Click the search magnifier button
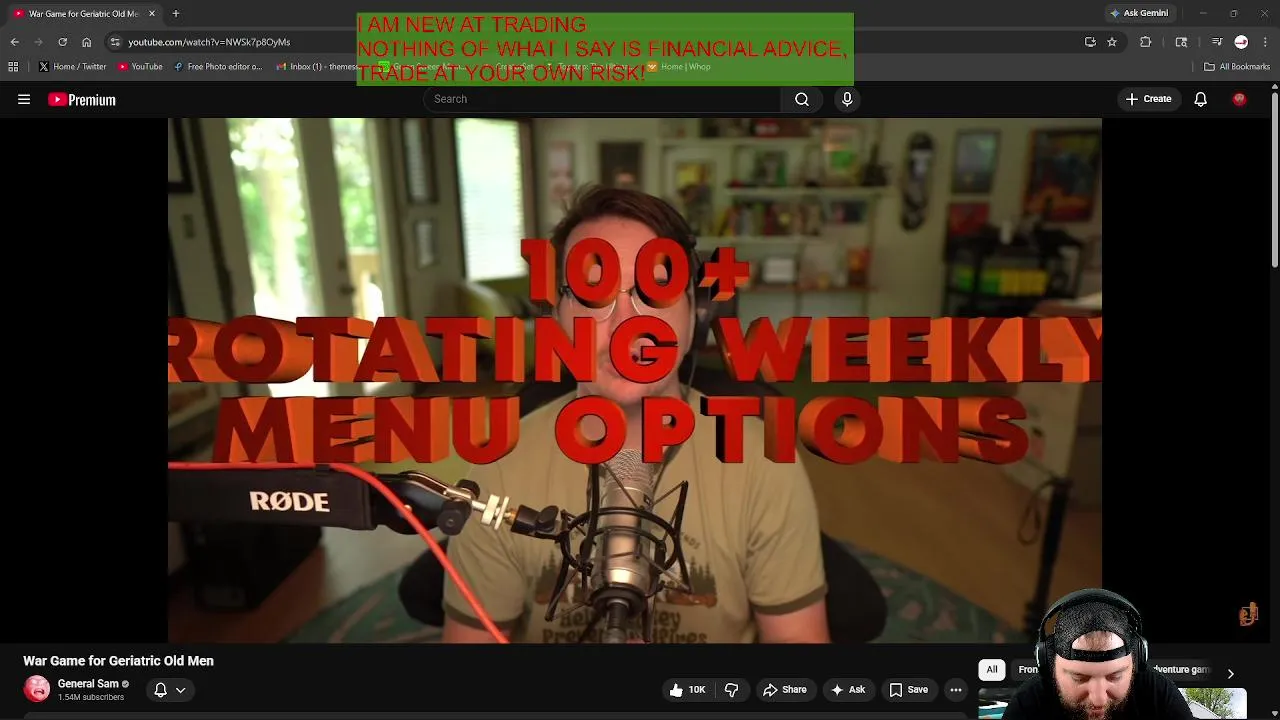The width and height of the screenshot is (1280, 720). coord(802,99)
